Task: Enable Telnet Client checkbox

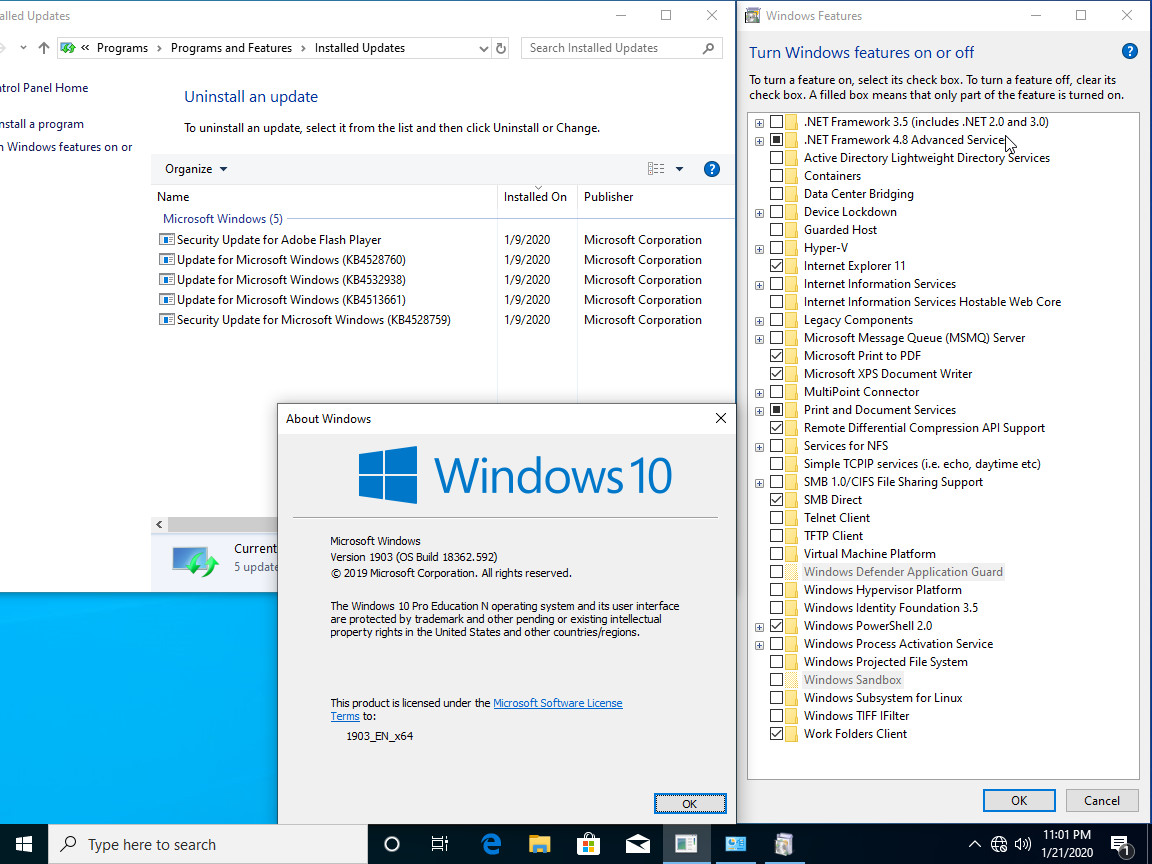Action: (777, 518)
